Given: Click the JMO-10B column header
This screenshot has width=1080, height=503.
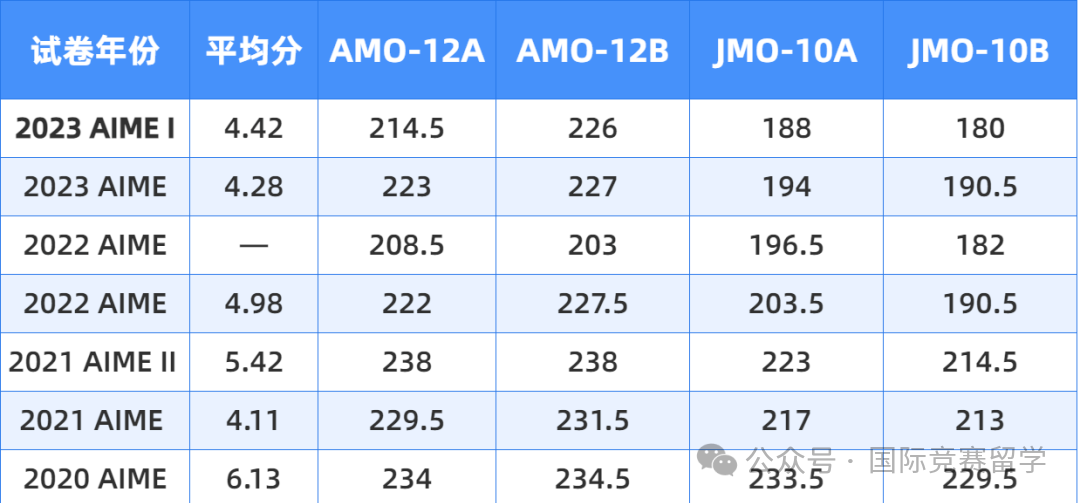Looking at the screenshot, I should (x=981, y=50).
